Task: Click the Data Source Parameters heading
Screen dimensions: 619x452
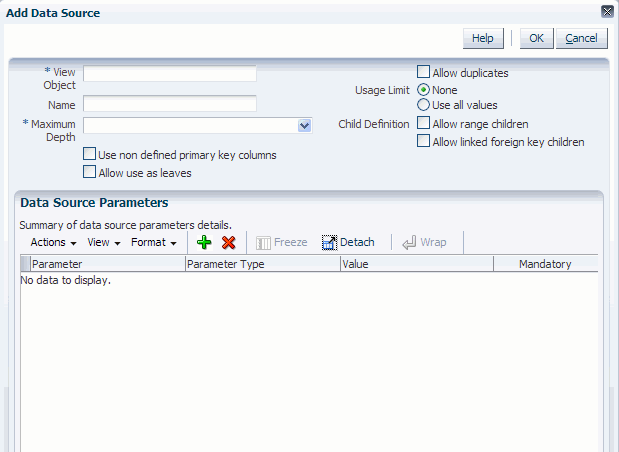Action: [94, 203]
